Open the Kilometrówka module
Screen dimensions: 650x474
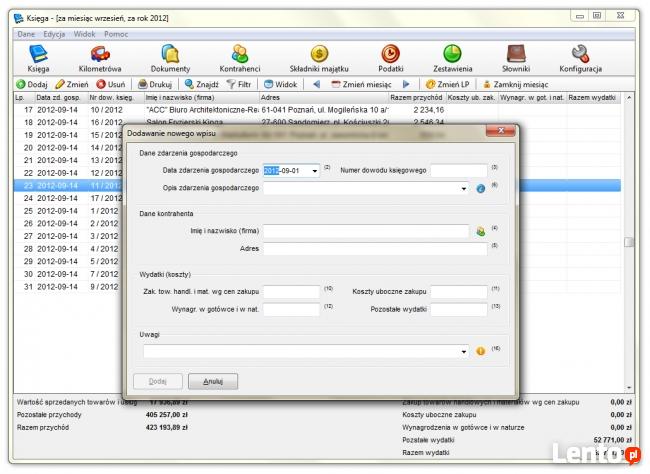click(99, 58)
